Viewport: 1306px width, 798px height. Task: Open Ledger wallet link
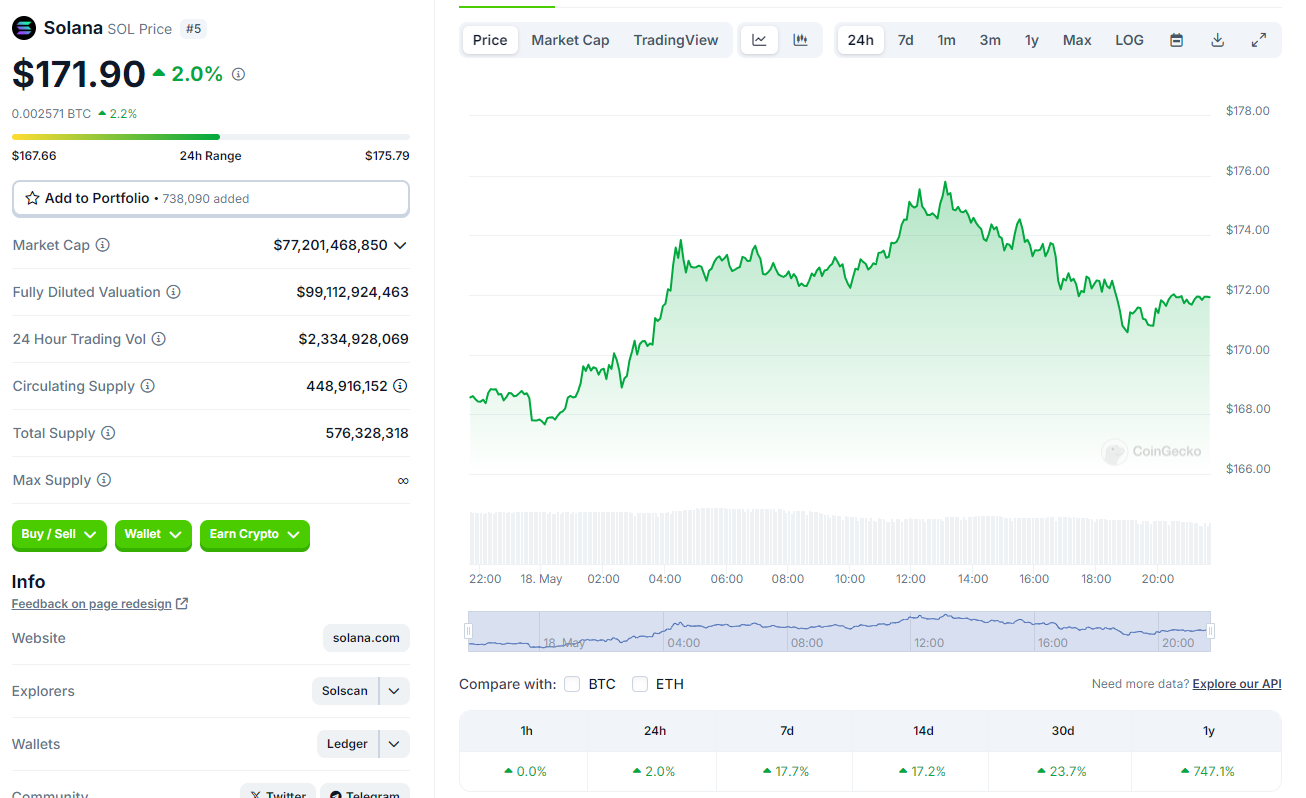click(x=348, y=744)
